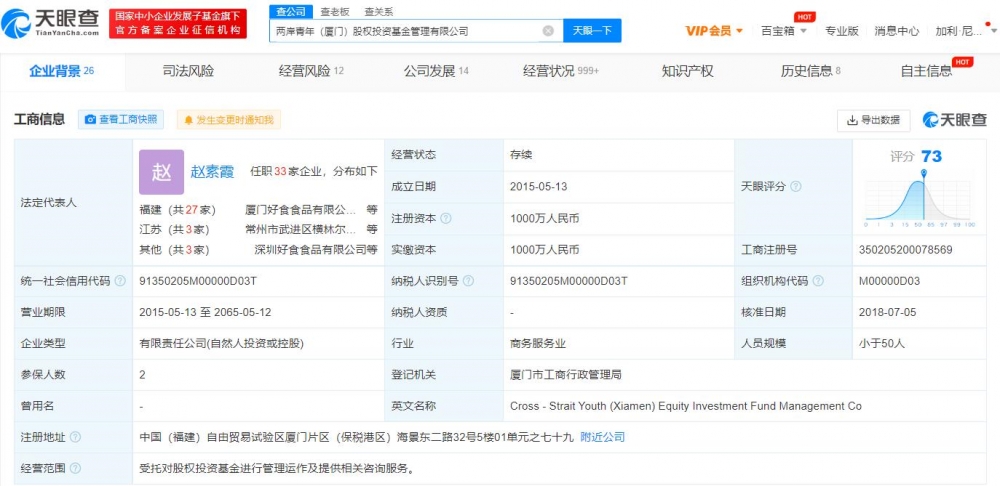
Task: Open 深圳好食食品有限公司 link
Action: click(311, 249)
